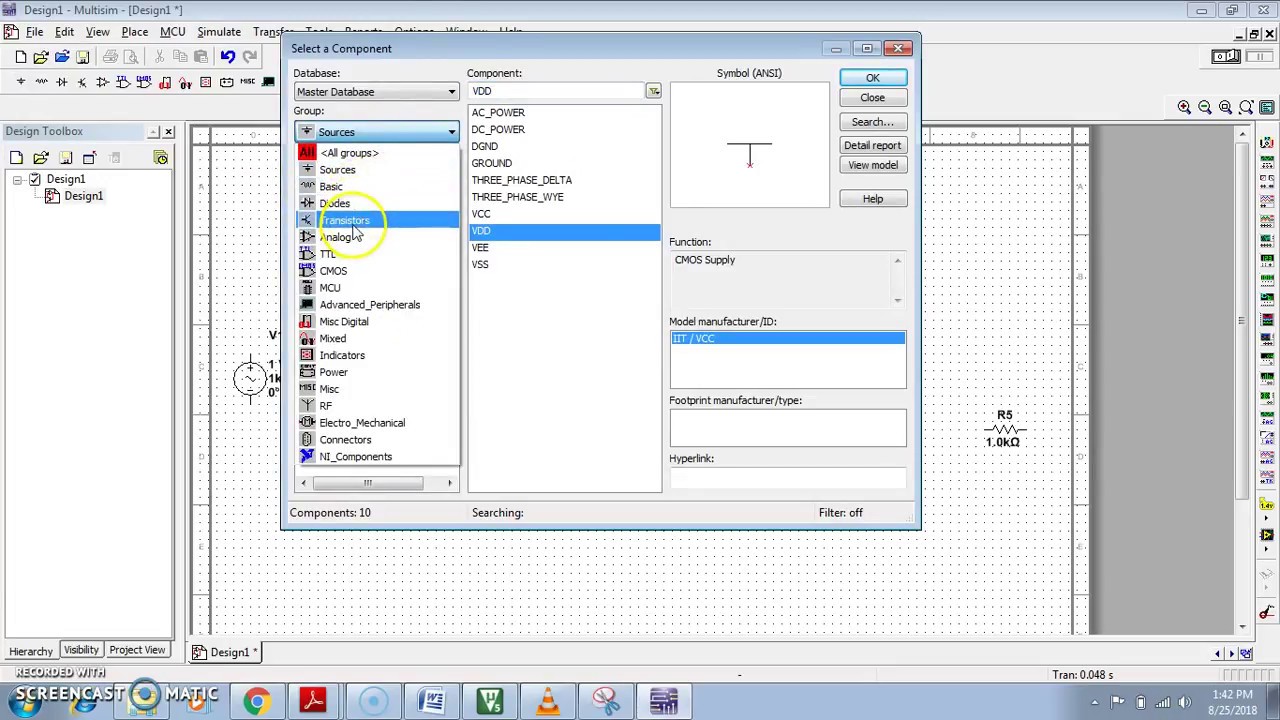Select GROUND in Component list
Image resolution: width=1280 pixels, height=720 pixels.
tap(491, 163)
